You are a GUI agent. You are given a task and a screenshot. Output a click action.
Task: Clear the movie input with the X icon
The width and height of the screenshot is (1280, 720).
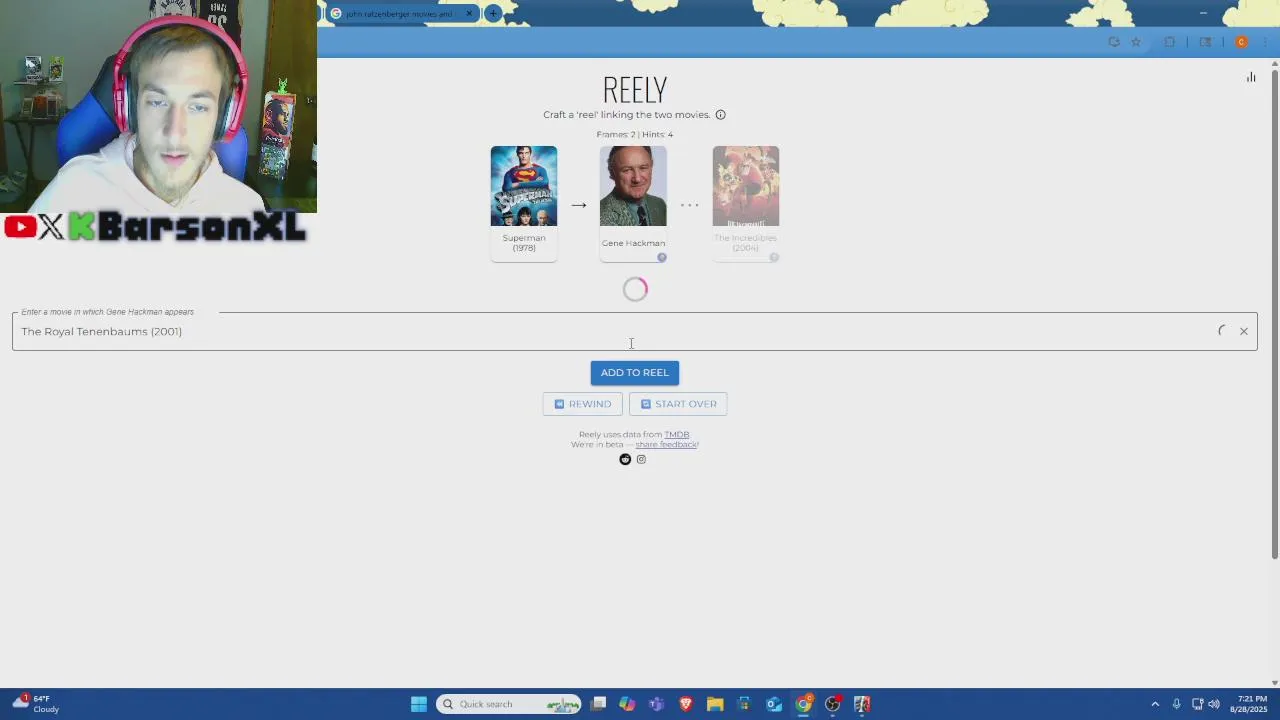[x=1244, y=331]
